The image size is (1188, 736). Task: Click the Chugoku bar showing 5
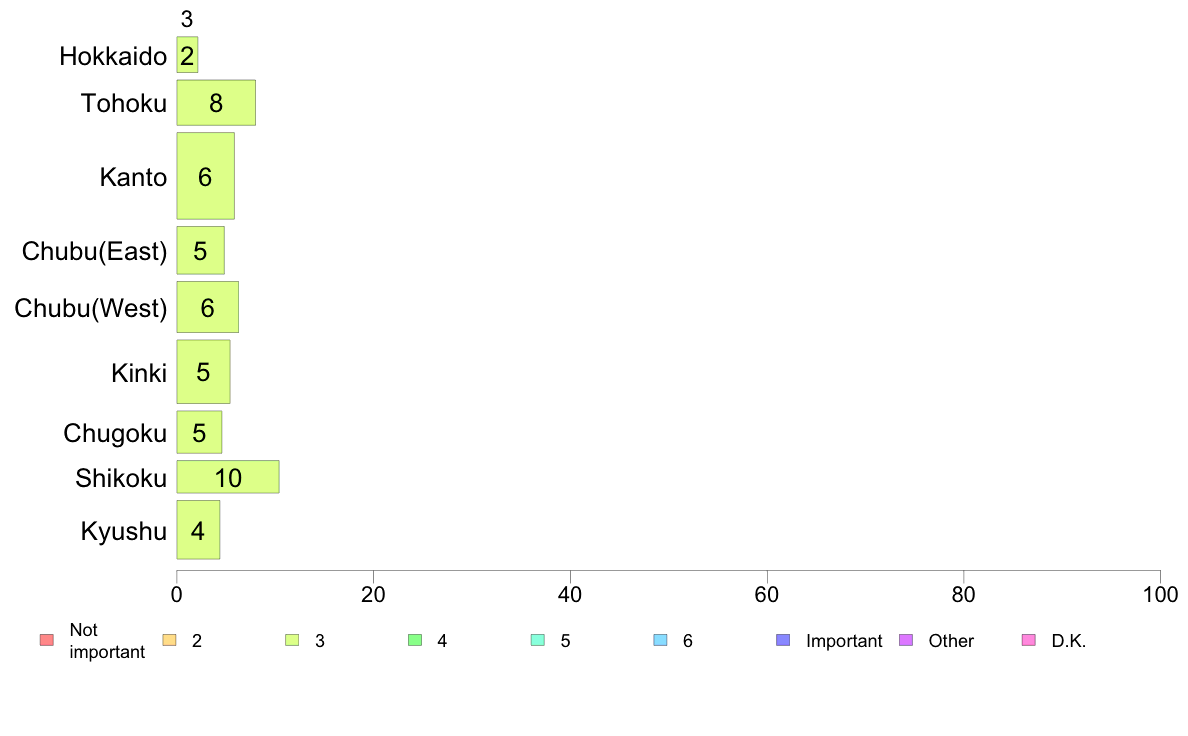tap(199, 432)
